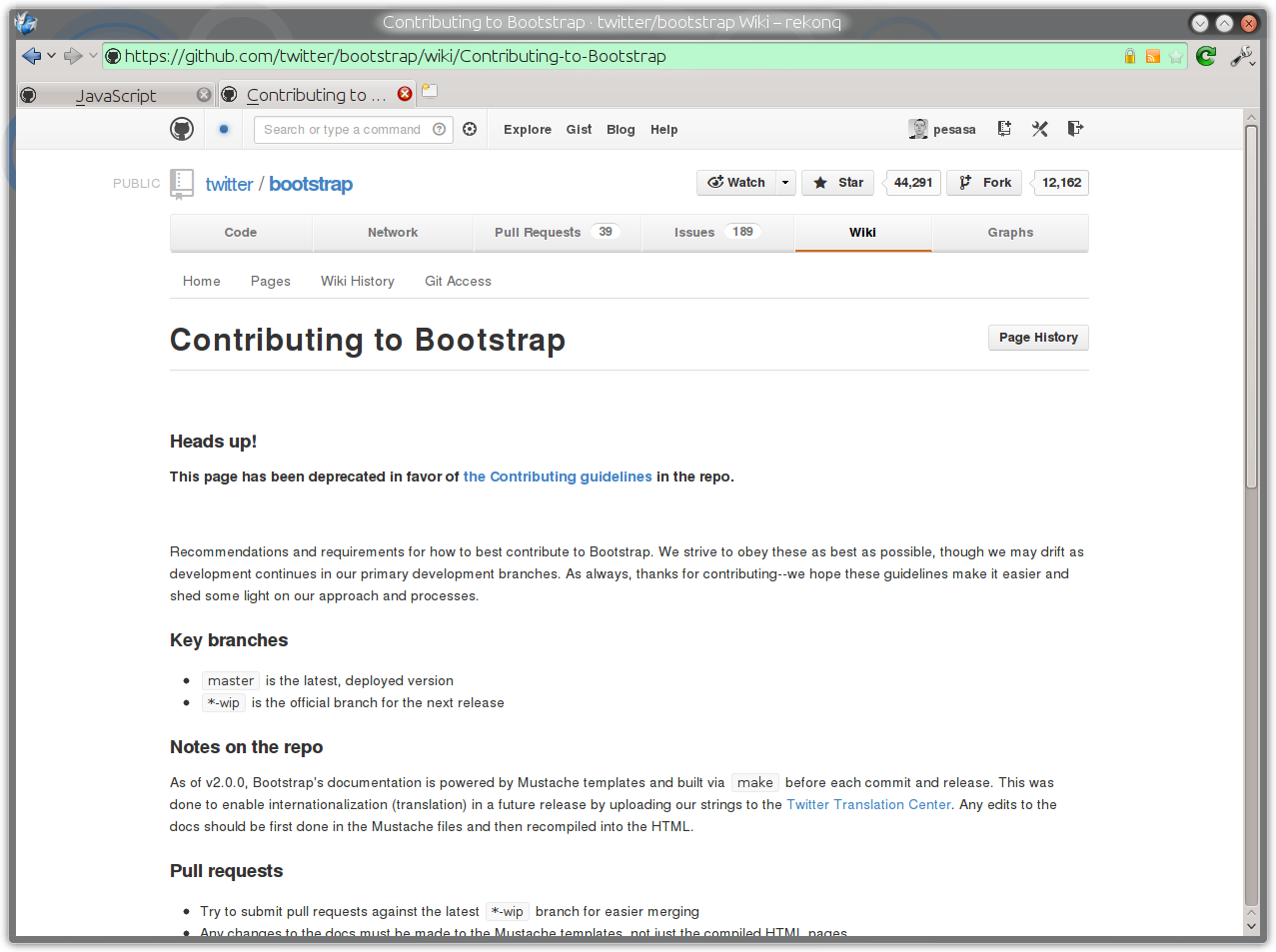Click the scrollbar up arrow
The image size is (1276, 952).
coord(1251,117)
